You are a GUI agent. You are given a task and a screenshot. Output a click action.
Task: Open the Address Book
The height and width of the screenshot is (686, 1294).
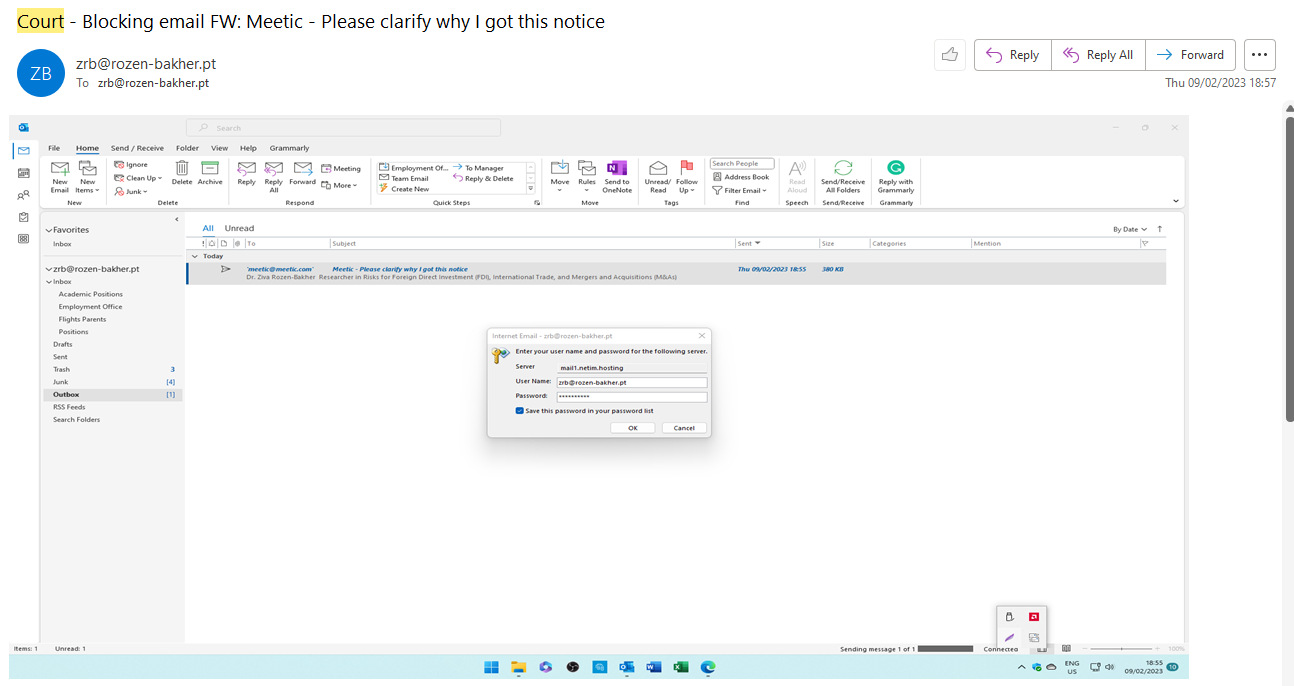[740, 177]
